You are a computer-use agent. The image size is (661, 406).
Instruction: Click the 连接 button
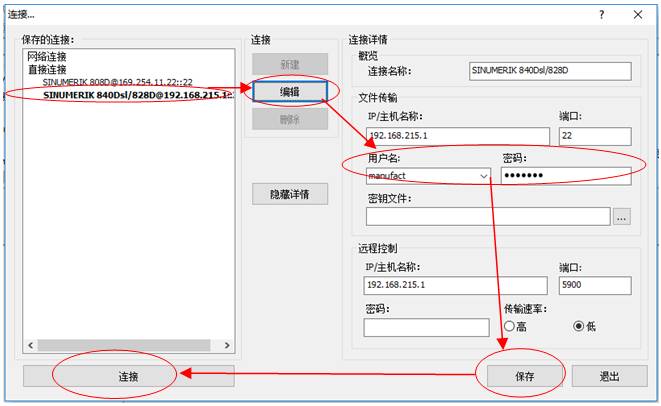pos(129,376)
